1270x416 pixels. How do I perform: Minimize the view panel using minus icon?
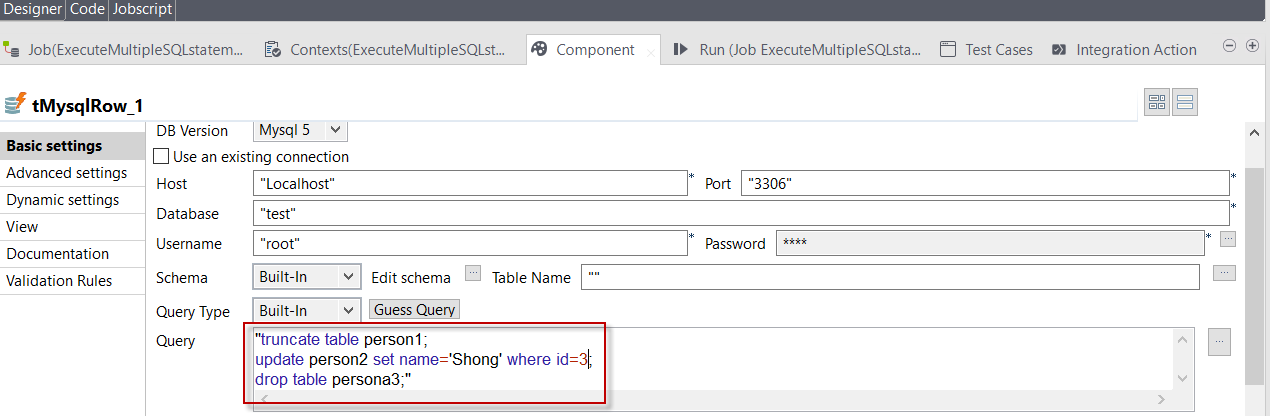pyautogui.click(x=1230, y=46)
